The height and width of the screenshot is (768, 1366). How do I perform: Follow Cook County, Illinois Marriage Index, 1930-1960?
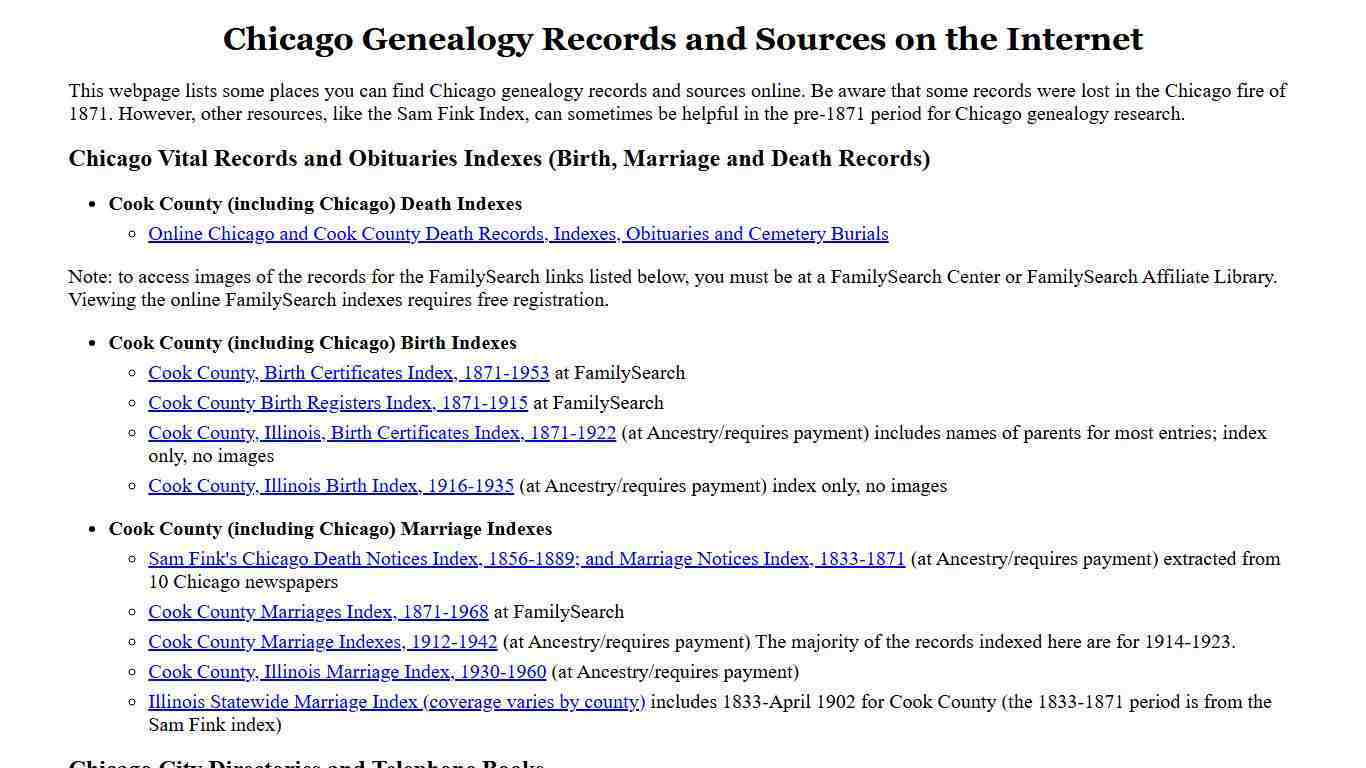click(x=347, y=672)
